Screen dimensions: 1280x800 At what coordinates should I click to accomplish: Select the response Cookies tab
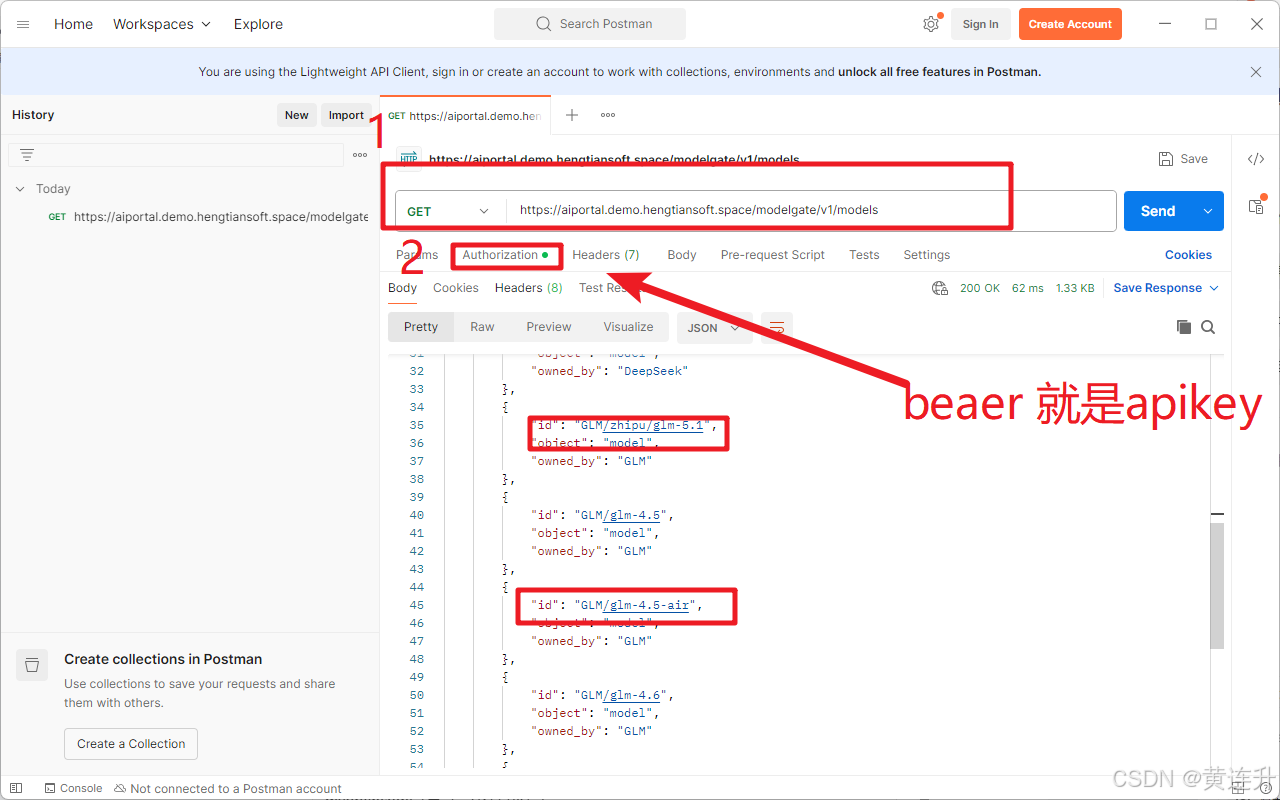(456, 288)
